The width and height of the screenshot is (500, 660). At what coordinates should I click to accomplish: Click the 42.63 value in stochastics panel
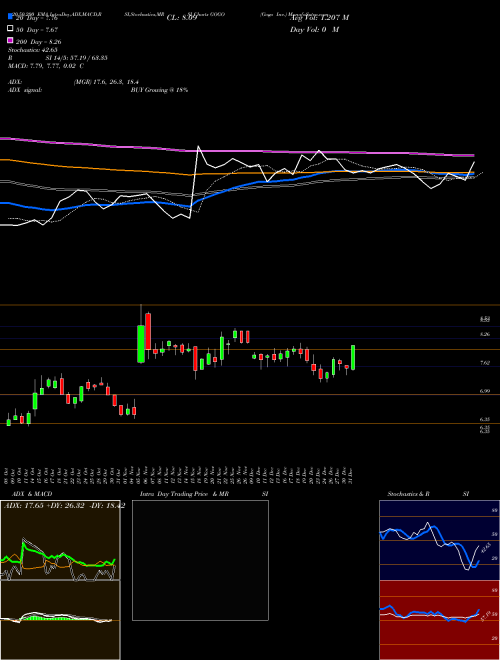[x=484, y=548]
